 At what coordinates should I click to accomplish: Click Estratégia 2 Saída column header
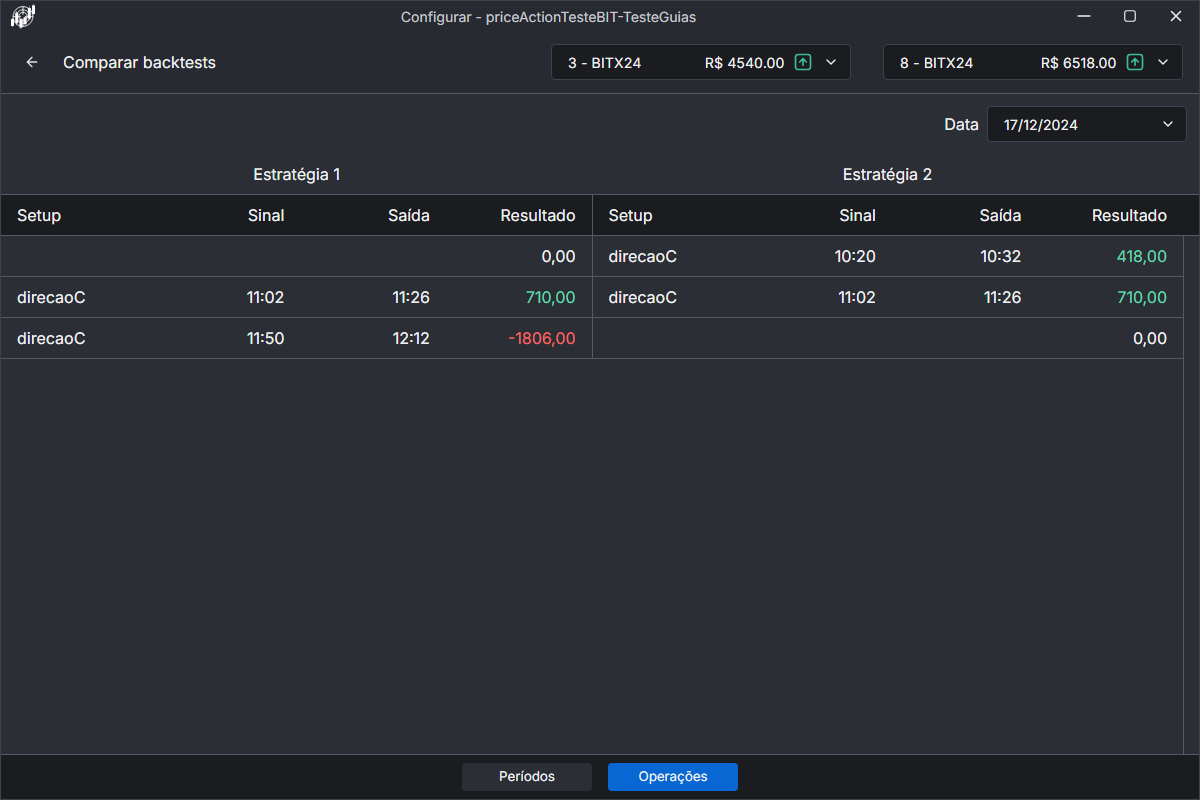tap(1000, 215)
